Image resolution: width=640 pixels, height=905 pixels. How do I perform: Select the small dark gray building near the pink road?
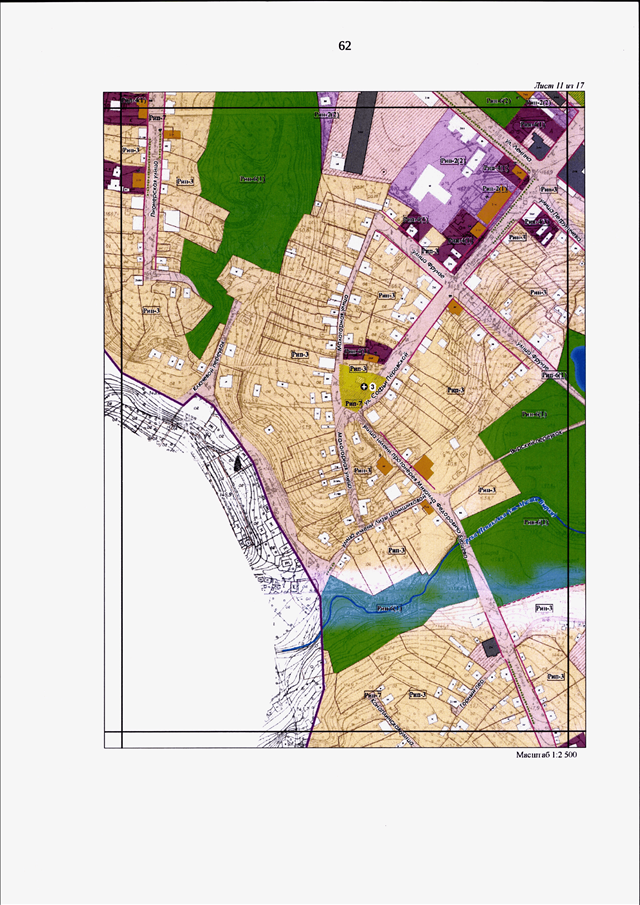coord(491,647)
